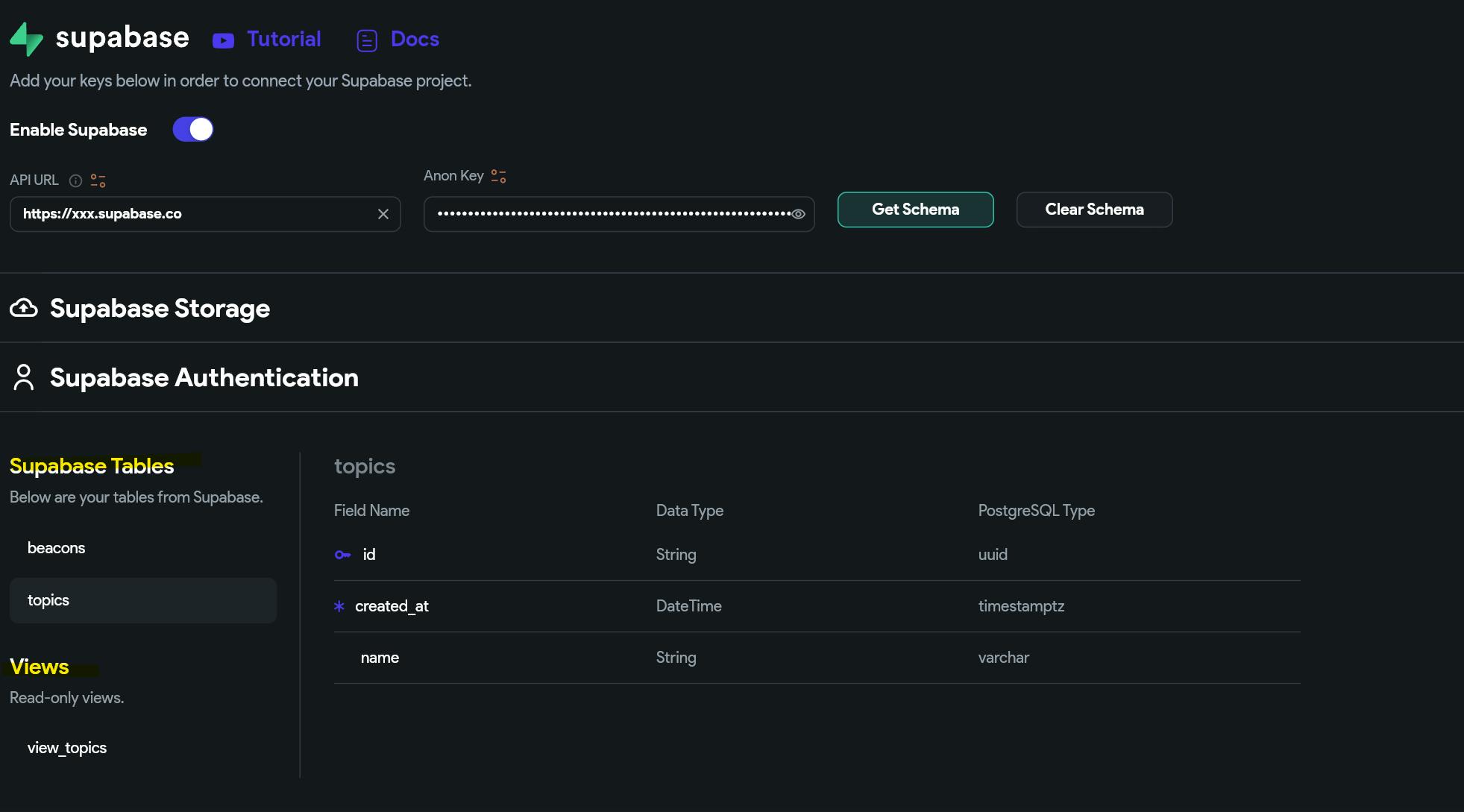Click inside the API URL input field
1464x812 pixels.
pyautogui.click(x=194, y=214)
